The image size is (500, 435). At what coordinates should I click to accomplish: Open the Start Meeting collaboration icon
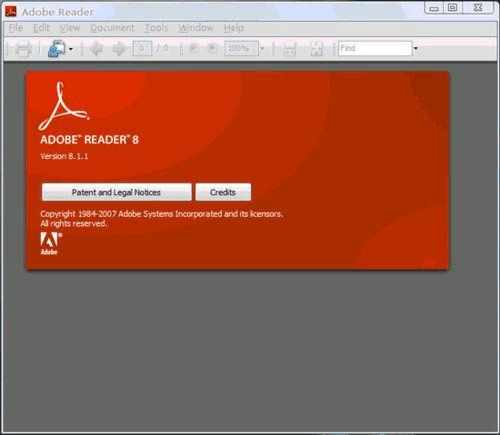point(57,49)
